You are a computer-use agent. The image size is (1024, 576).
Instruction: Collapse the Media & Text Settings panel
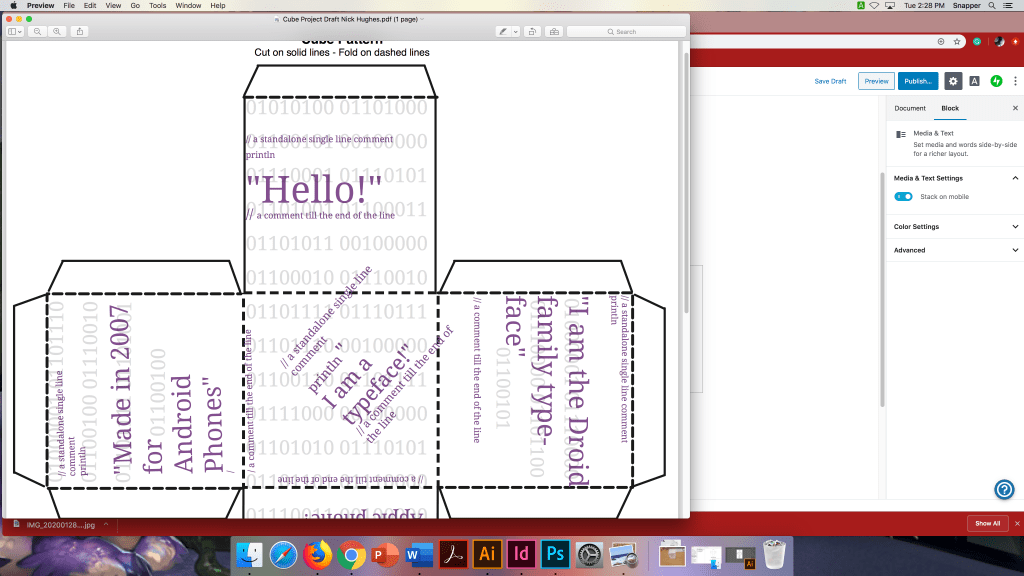(x=1015, y=178)
